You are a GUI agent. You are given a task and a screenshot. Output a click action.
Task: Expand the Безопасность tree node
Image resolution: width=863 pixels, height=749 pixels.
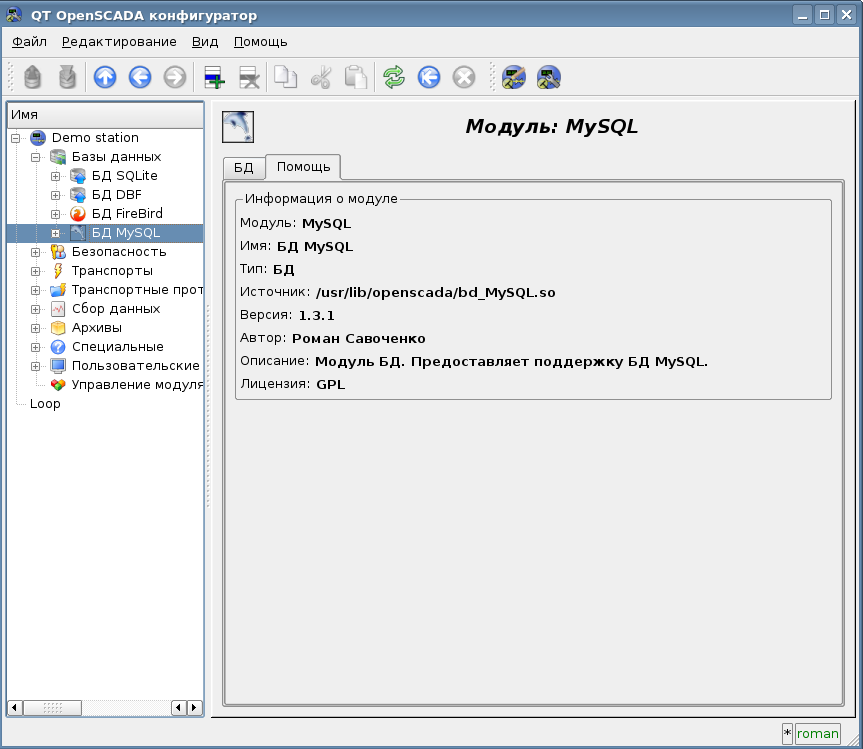point(35,253)
